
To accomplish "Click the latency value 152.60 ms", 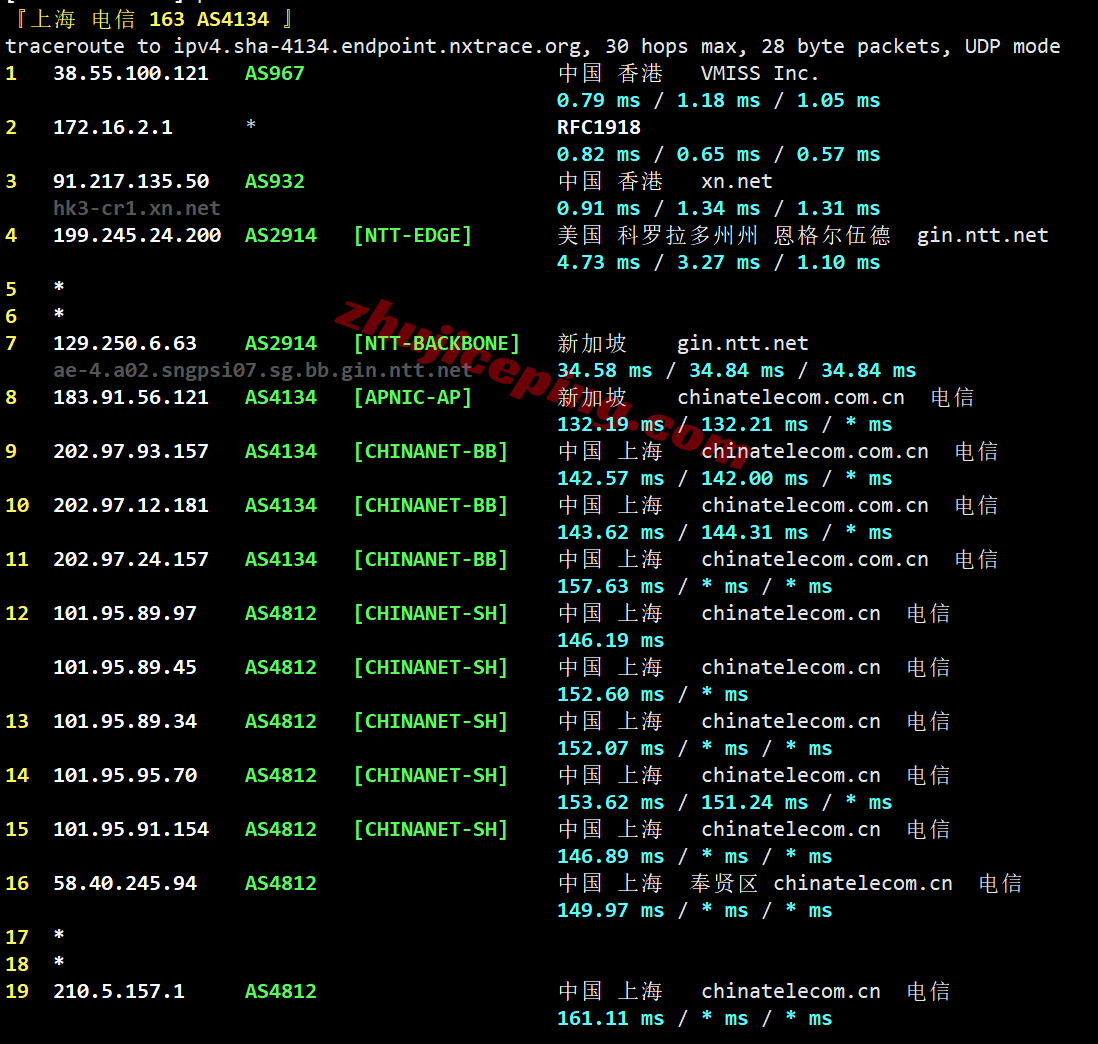I will [611, 694].
